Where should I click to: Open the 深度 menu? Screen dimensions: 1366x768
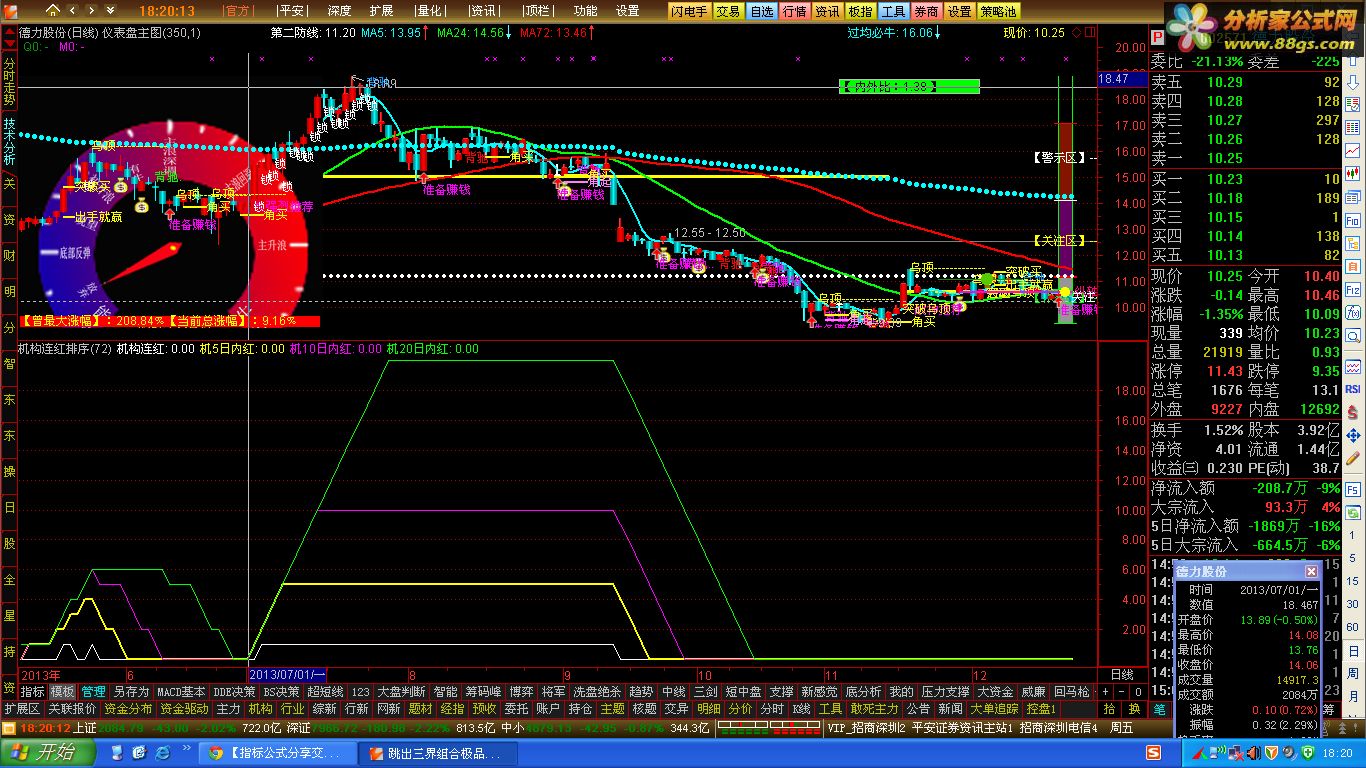point(340,11)
